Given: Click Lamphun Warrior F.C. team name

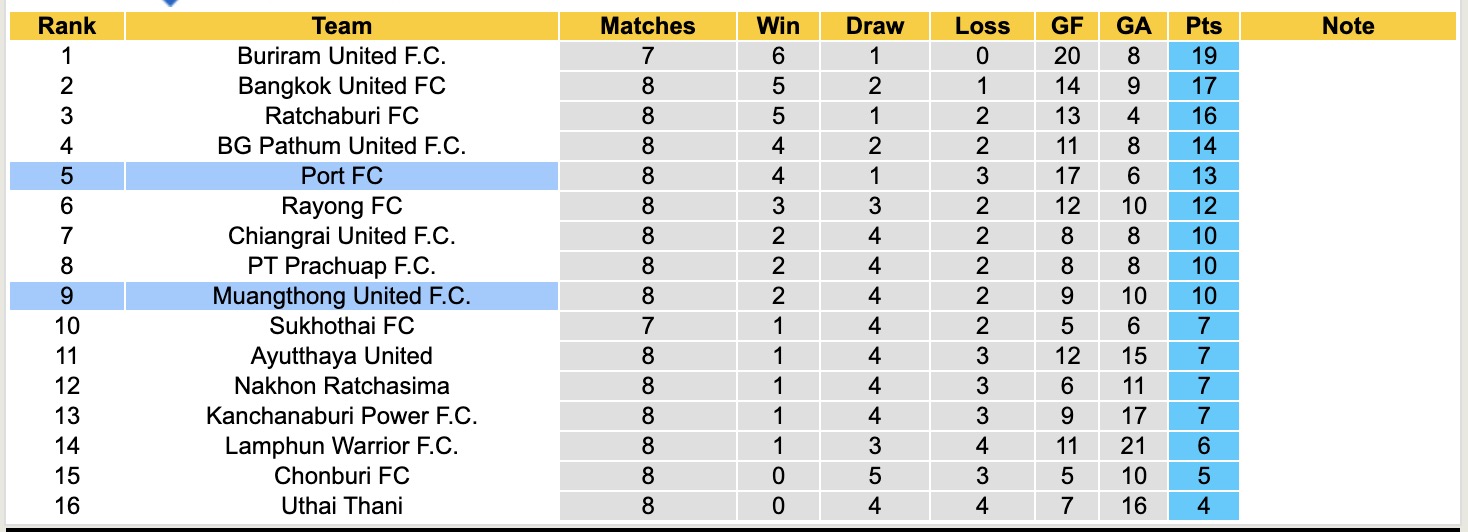Looking at the screenshot, I should pyautogui.click(x=342, y=446).
